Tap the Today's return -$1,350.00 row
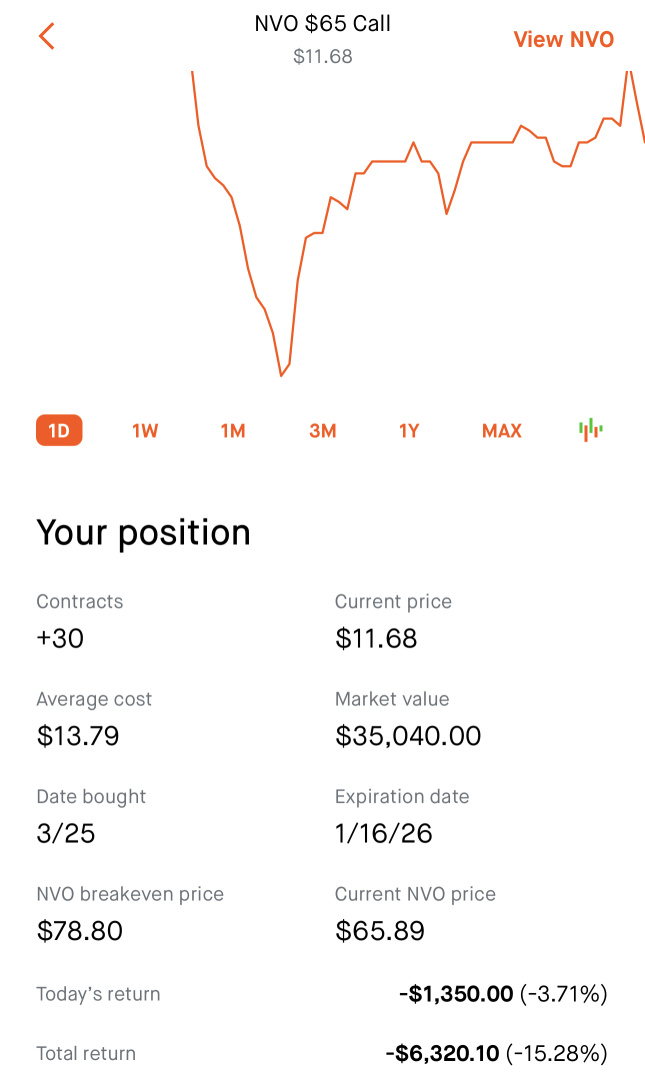The width and height of the screenshot is (645, 1077). pos(322,994)
